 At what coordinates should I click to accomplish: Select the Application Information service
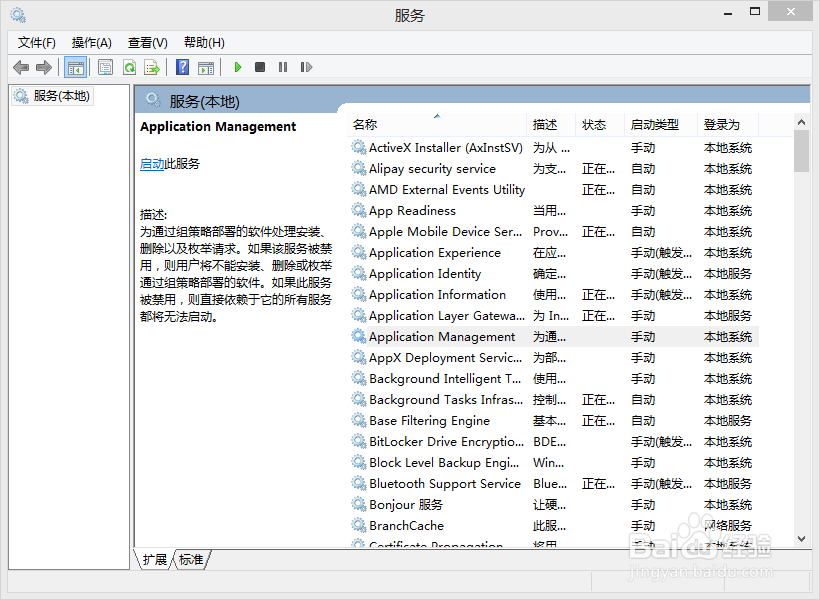(x=553, y=295)
